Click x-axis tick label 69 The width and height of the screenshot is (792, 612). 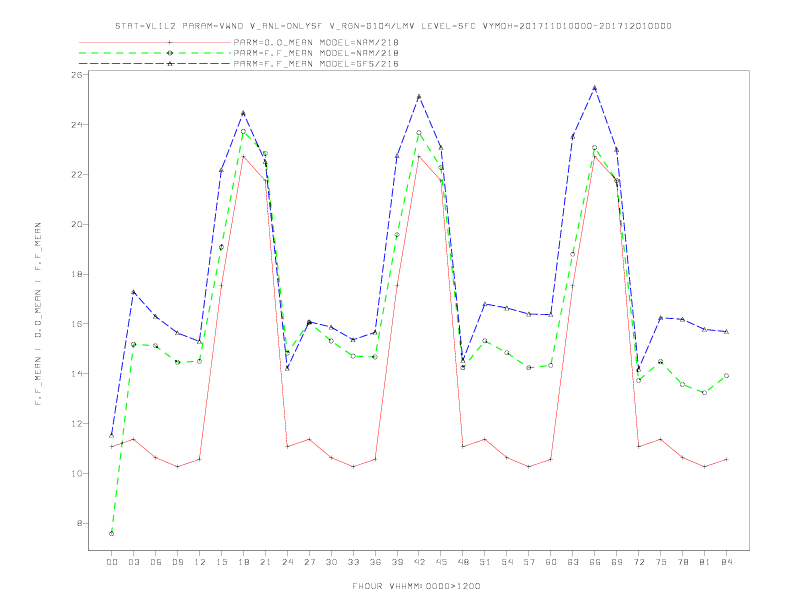[x=617, y=562]
